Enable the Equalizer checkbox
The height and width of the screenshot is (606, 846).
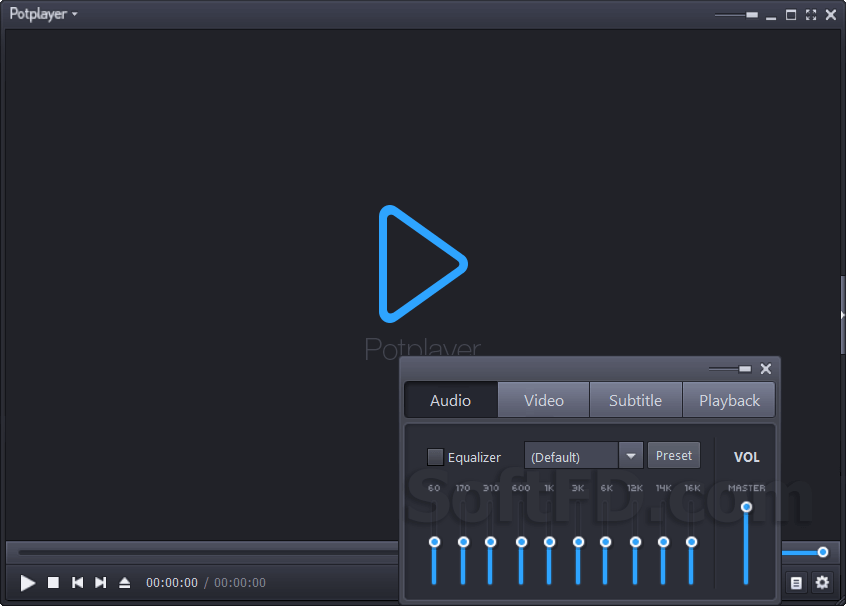coord(435,457)
